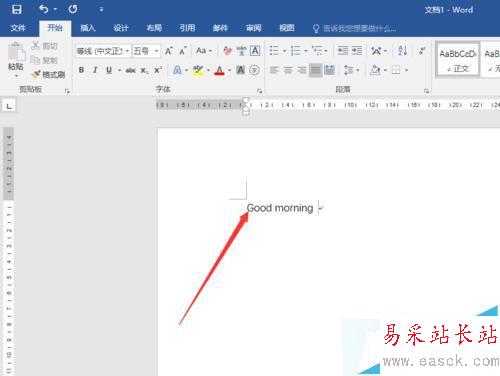Image resolution: width=500 pixels, height=376 pixels.
Task: Show or hide paragraph marks
Action: point(422,51)
